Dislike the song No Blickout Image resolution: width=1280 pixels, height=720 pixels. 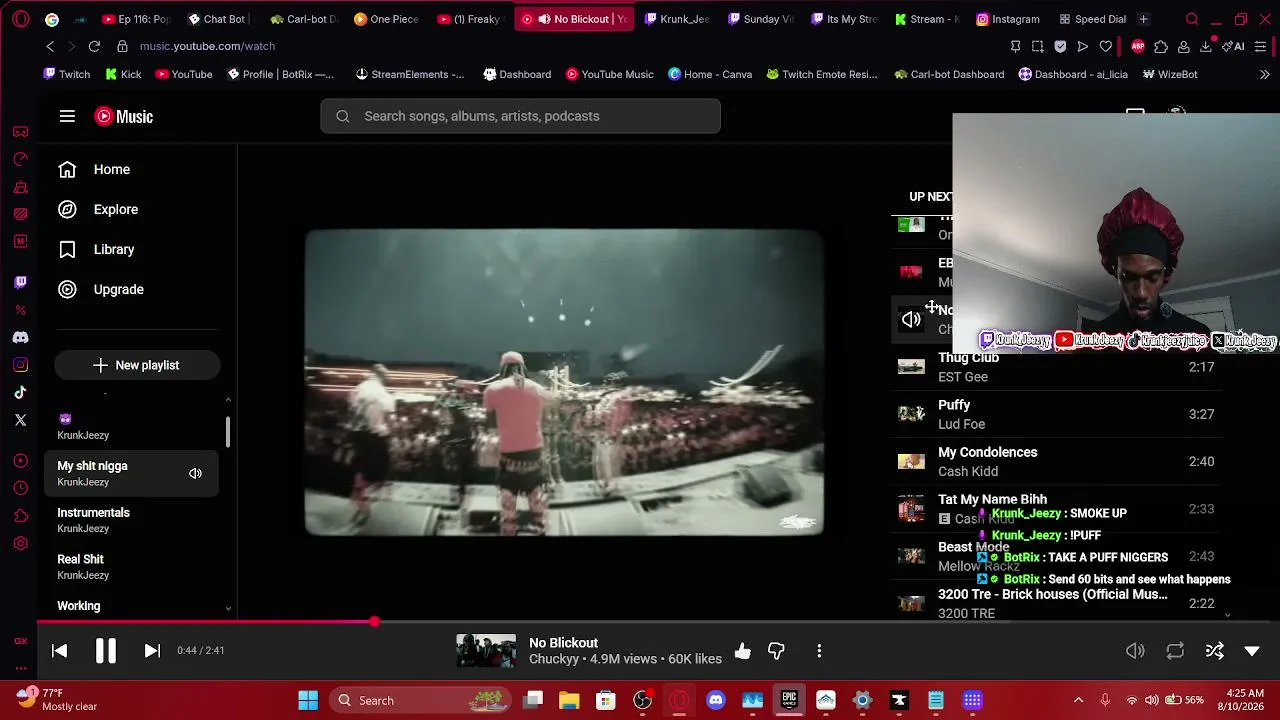[x=776, y=651]
